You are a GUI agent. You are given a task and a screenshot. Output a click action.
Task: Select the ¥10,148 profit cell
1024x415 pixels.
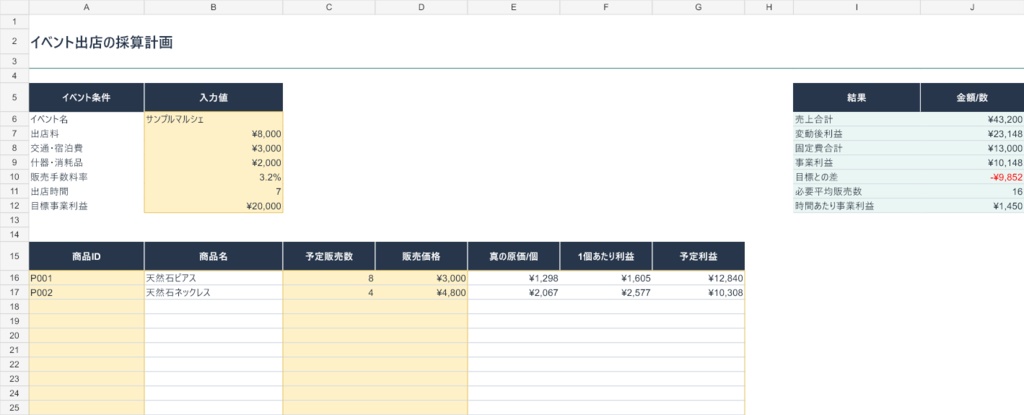(972, 162)
